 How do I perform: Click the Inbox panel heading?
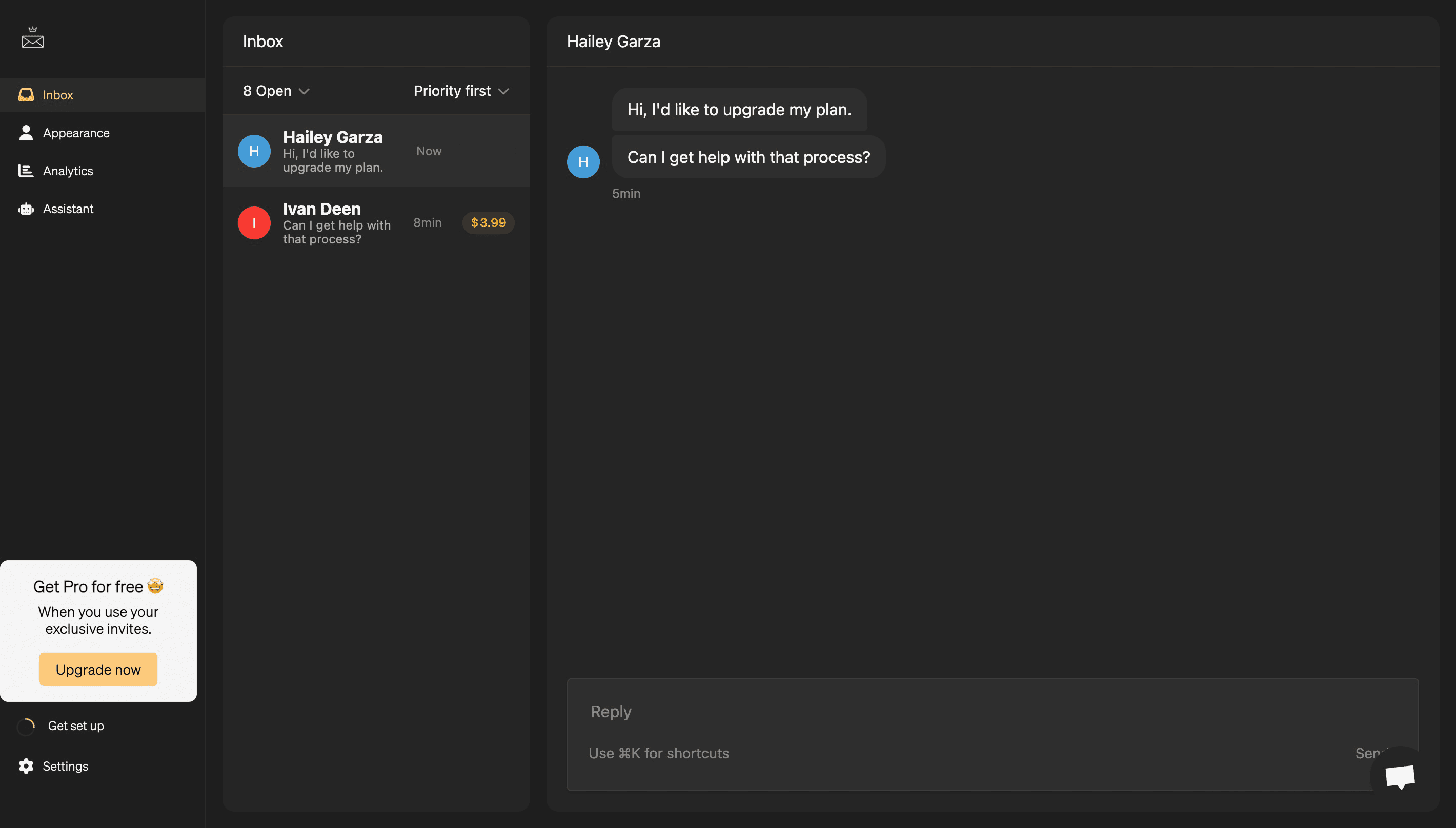click(263, 41)
